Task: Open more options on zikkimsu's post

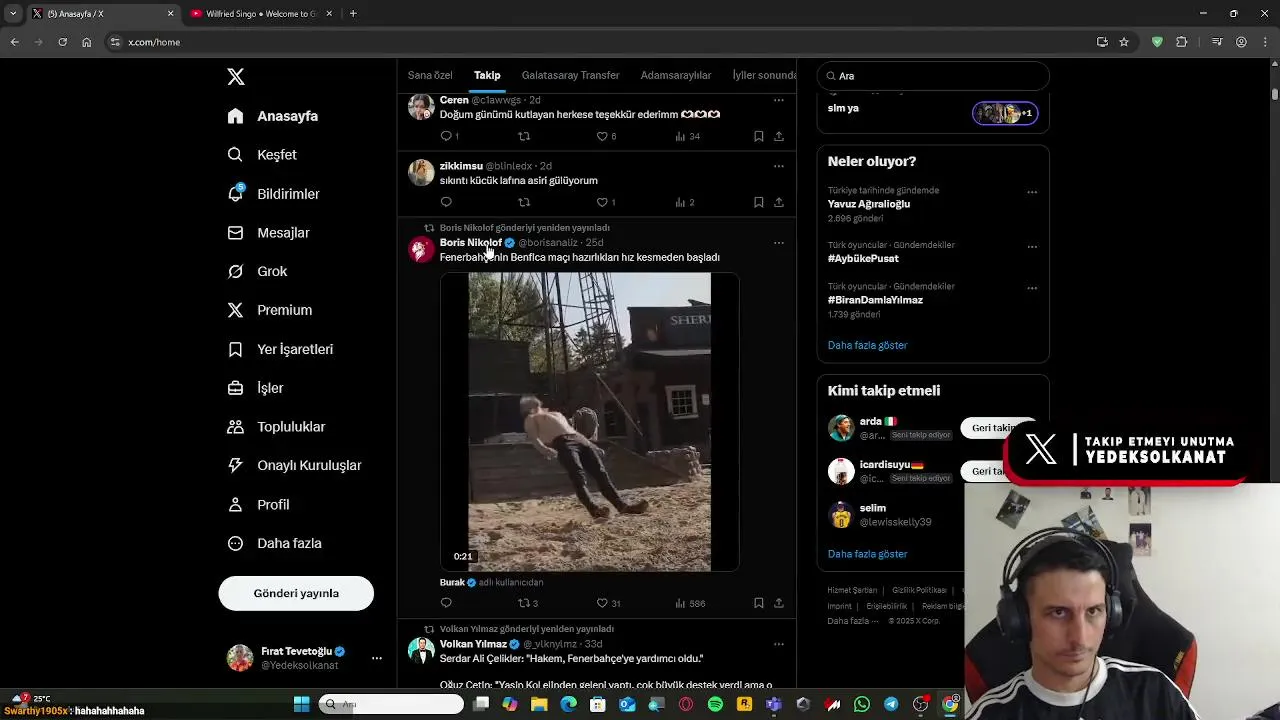Action: coord(779,166)
